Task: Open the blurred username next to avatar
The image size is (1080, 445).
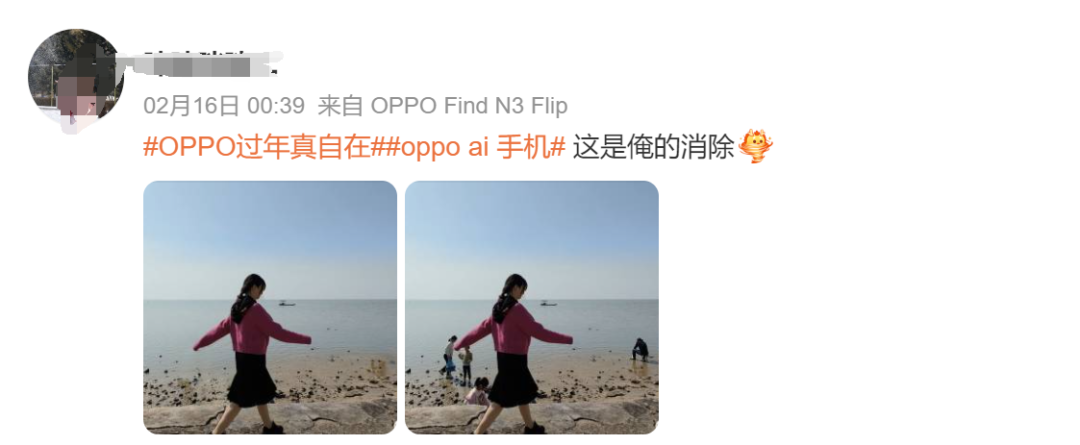Action: tap(205, 63)
